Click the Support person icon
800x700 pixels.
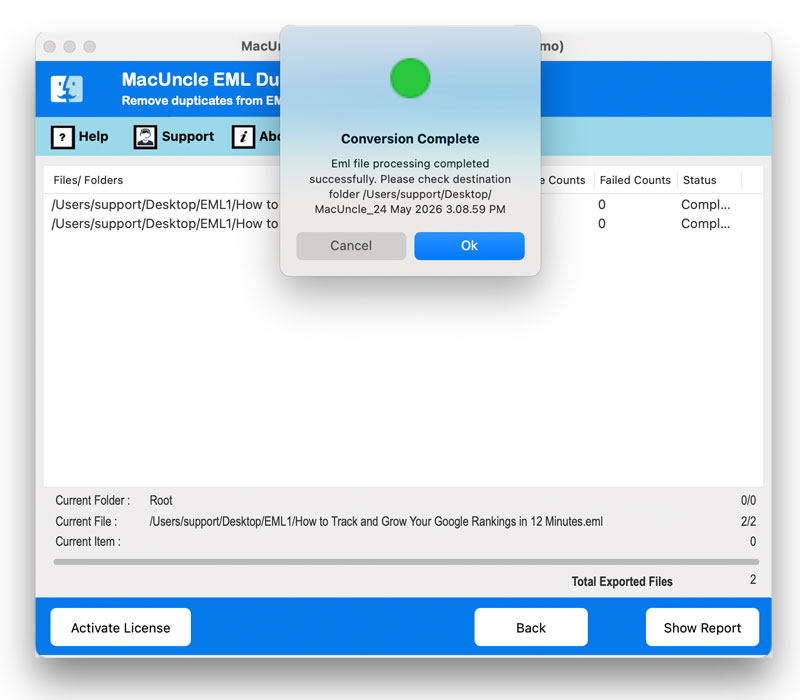tap(145, 137)
